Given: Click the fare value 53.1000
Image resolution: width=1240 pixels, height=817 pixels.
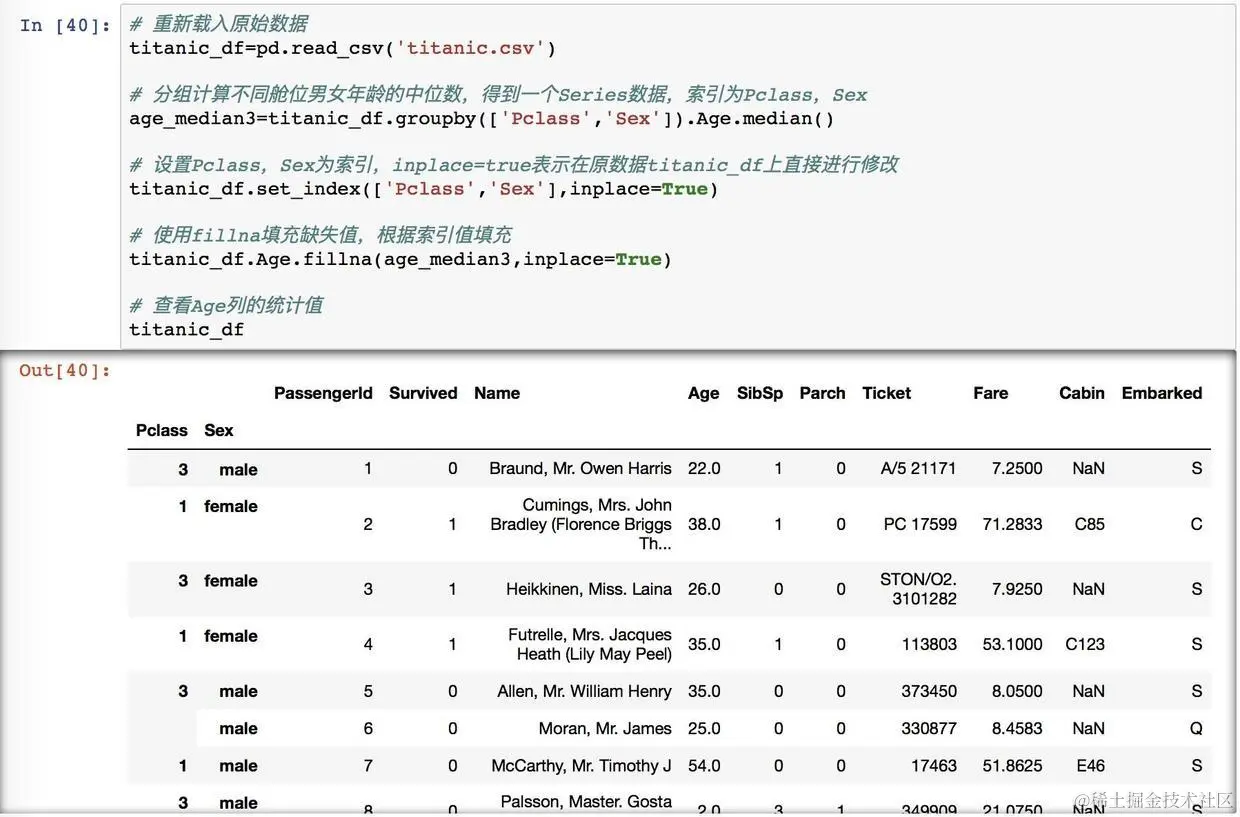Looking at the screenshot, I should [1012, 644].
